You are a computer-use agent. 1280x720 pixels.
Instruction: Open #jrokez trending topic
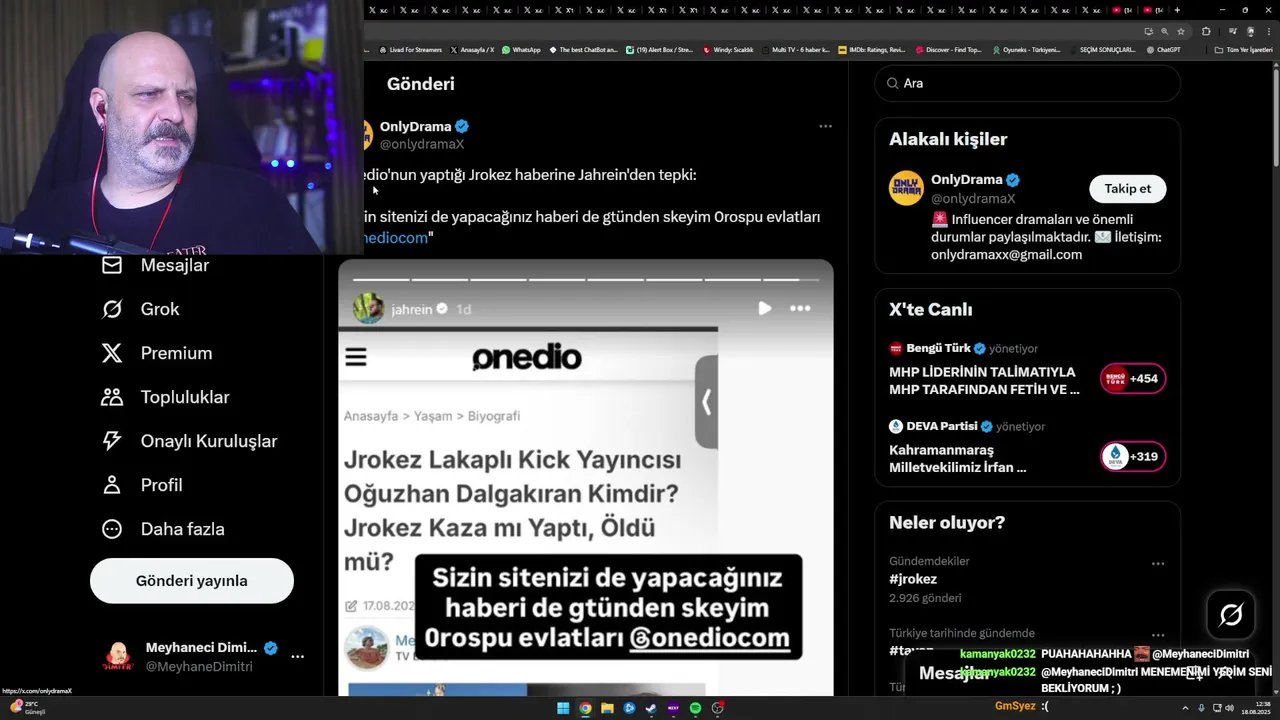coord(913,579)
